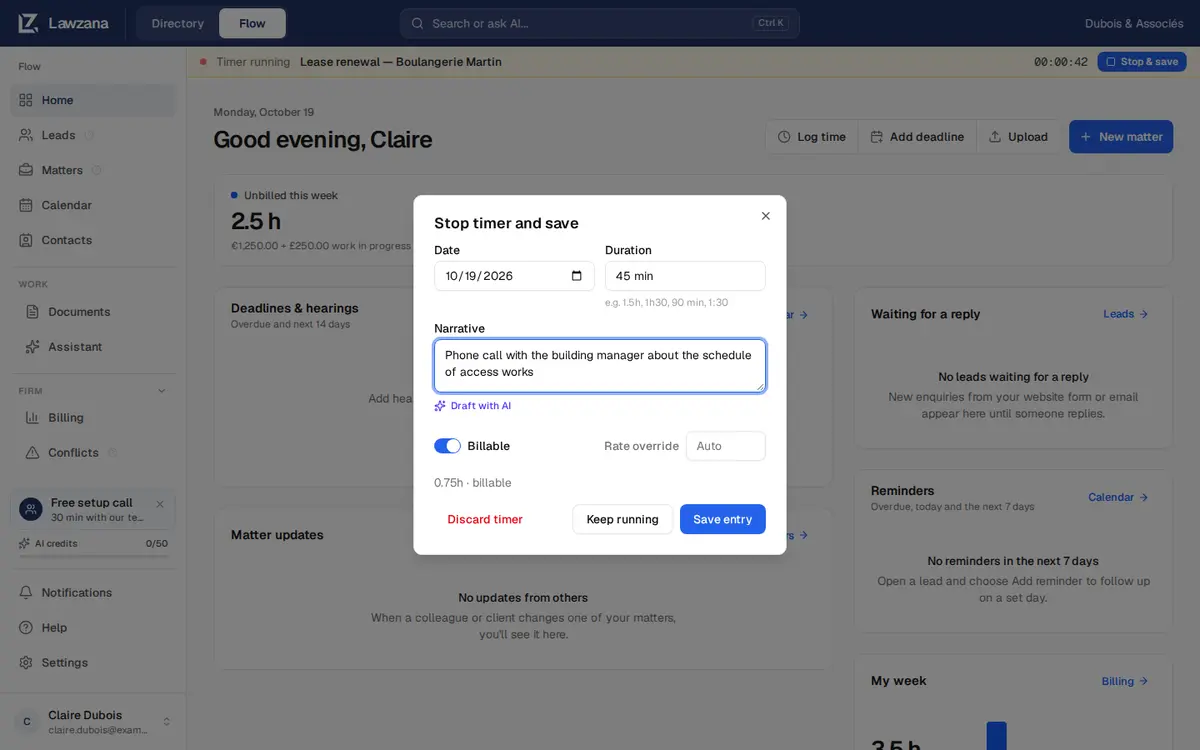Click Stop & save in the timer bar
This screenshot has height=750, width=1200.
tap(1142, 62)
